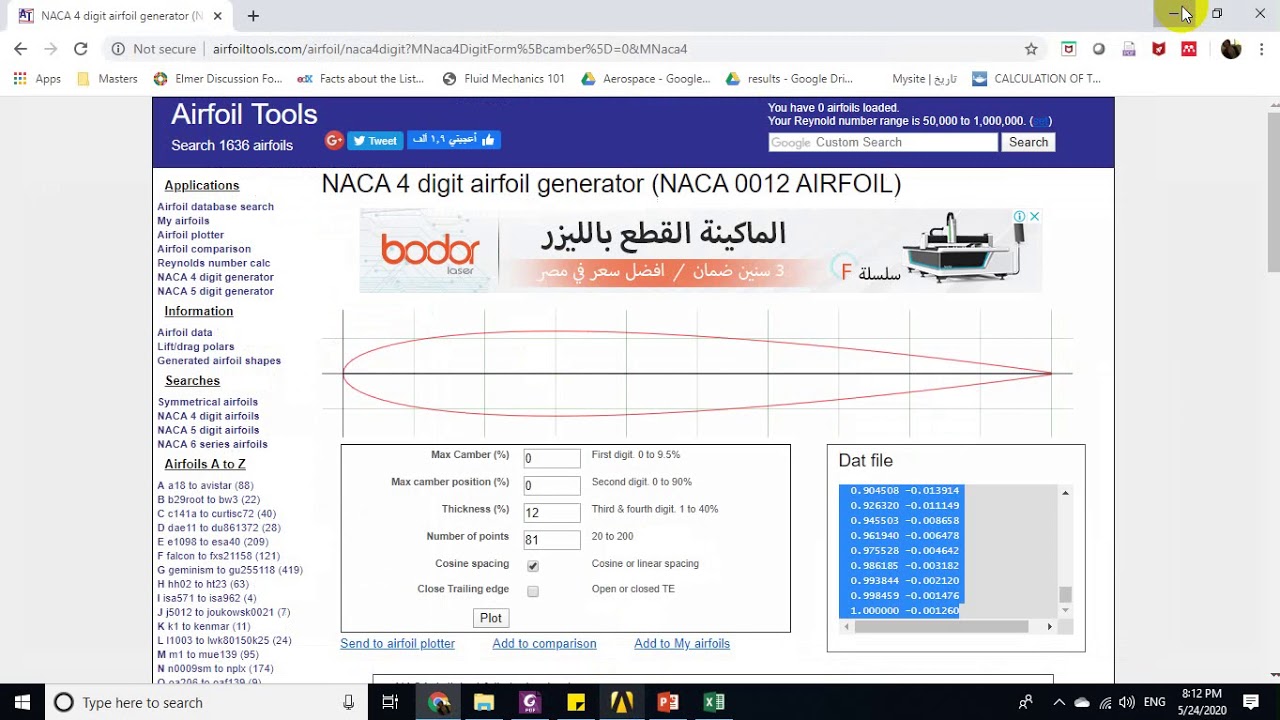Click the Dat file scroll-right arrow
1280x720 pixels.
[1049, 626]
